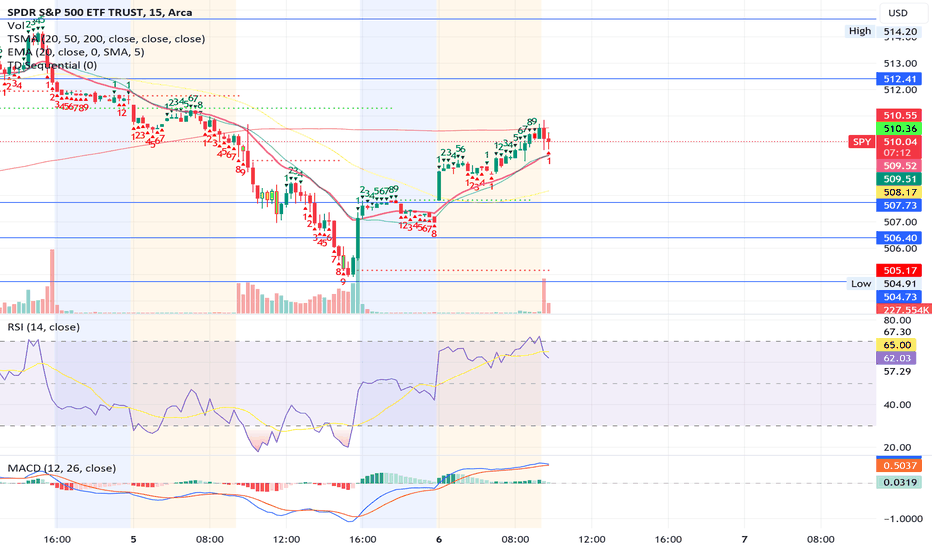Click the green 0.0319 MACD histogram label
Screen dimensions: 932x550
899,482
